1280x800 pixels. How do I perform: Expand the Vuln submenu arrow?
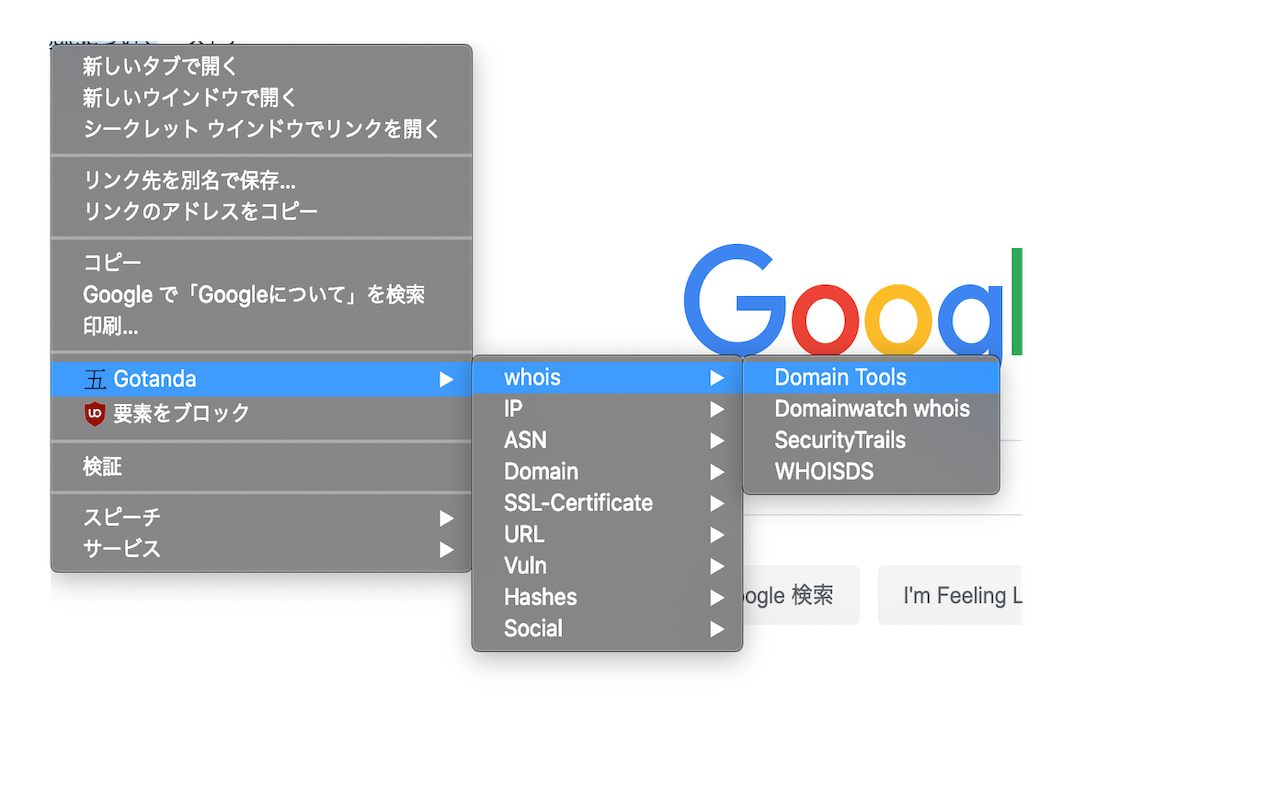pyautogui.click(x=717, y=566)
